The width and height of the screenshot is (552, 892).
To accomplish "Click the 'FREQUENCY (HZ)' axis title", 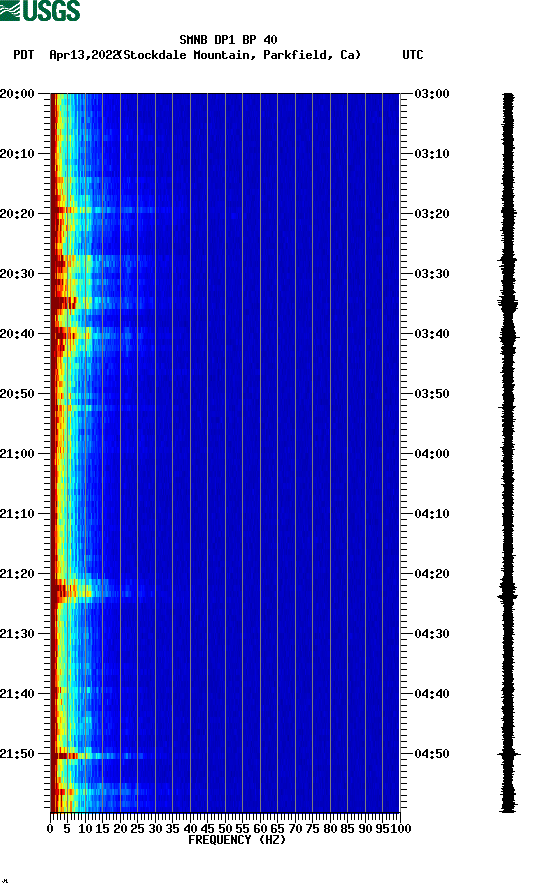I will point(237,840).
